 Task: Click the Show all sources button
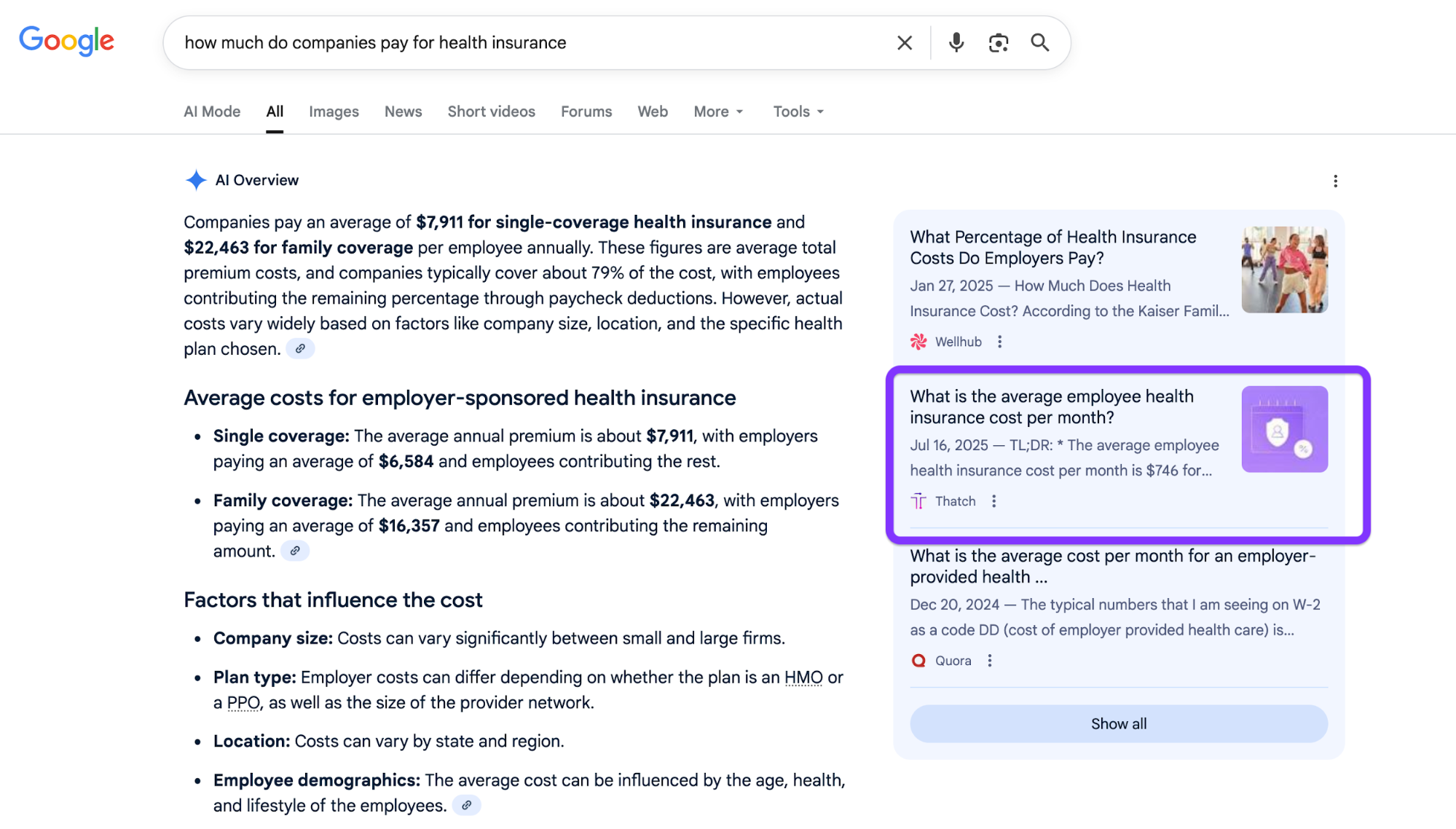coord(1118,724)
